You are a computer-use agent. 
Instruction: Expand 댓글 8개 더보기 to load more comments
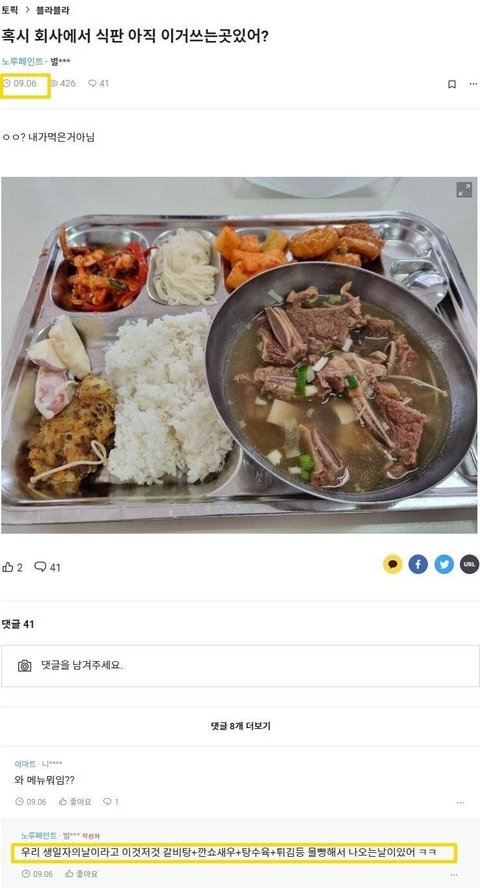point(240,725)
